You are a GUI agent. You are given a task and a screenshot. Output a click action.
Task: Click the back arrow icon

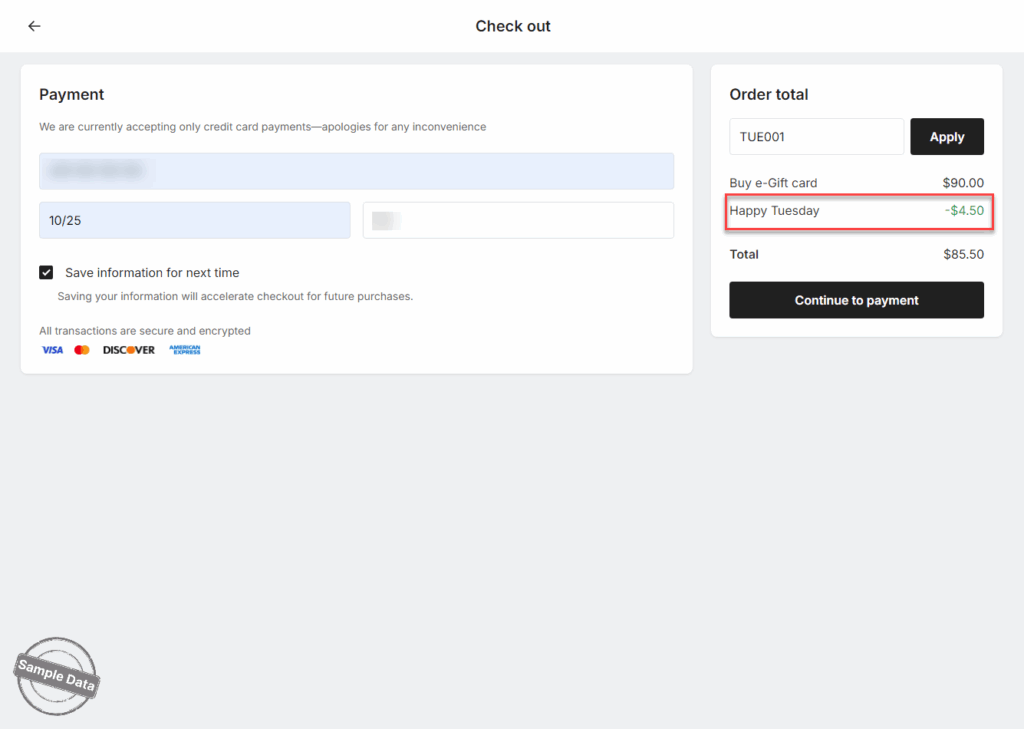(x=34, y=26)
